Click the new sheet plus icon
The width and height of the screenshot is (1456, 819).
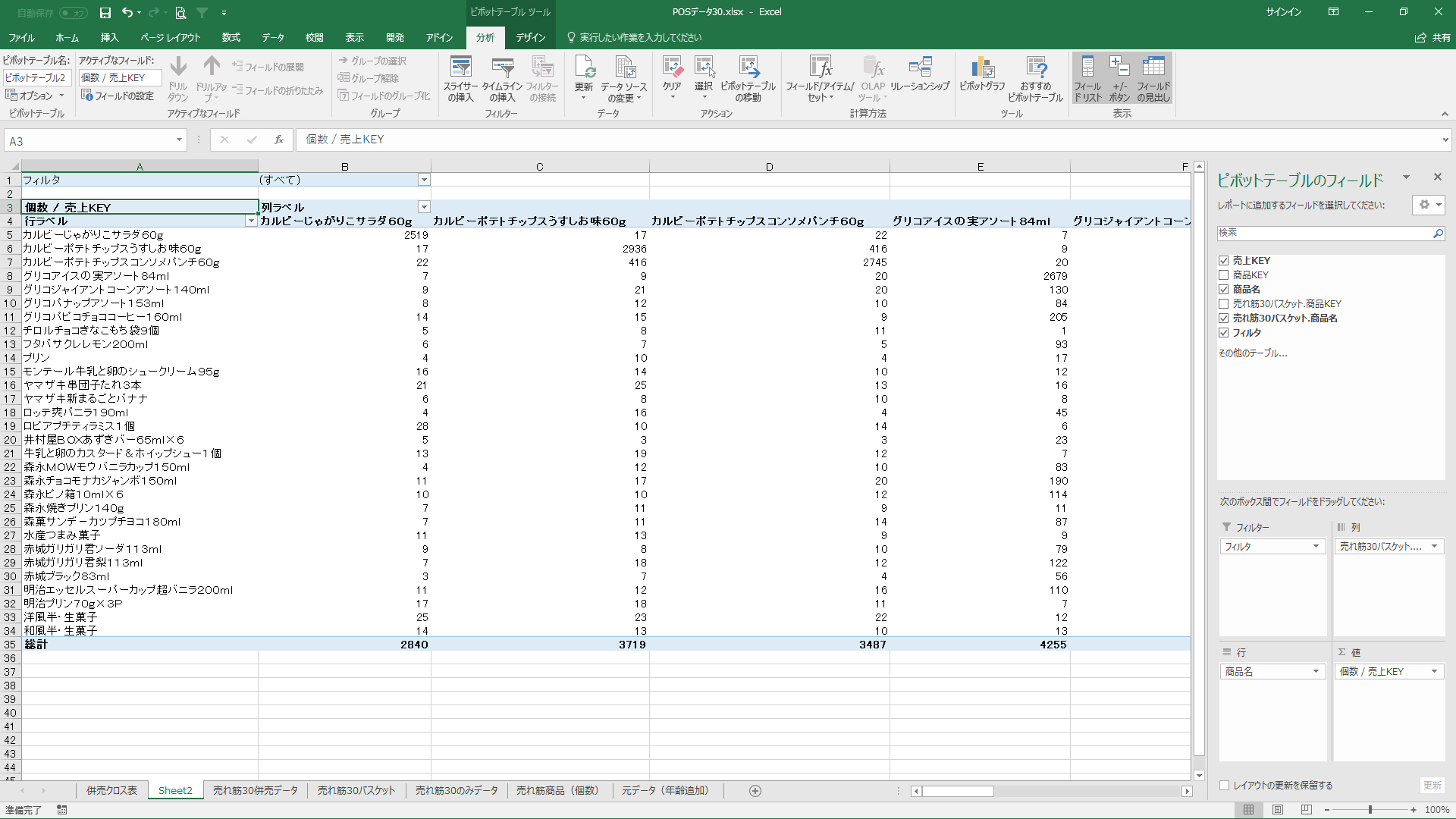point(755,791)
